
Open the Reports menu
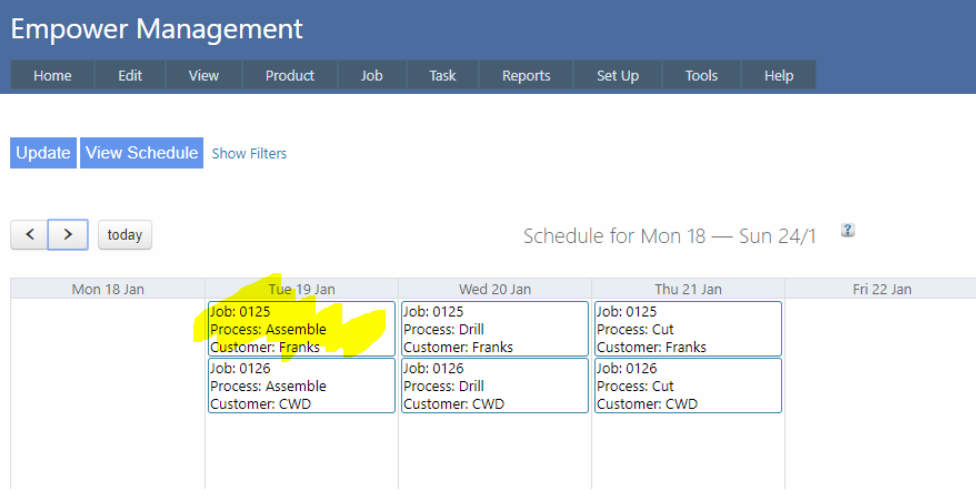pos(526,76)
